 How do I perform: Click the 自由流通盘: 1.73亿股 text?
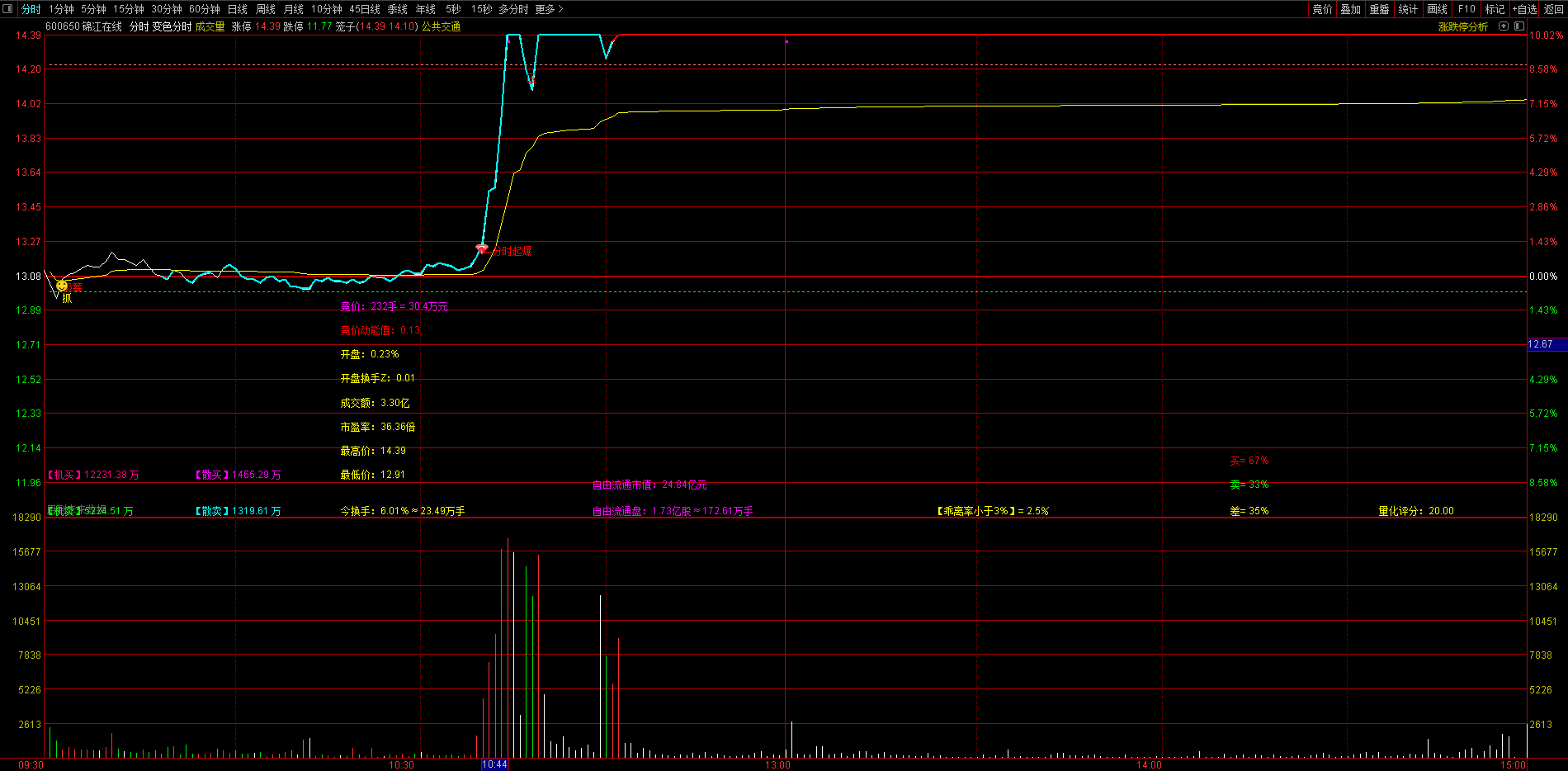click(x=673, y=511)
